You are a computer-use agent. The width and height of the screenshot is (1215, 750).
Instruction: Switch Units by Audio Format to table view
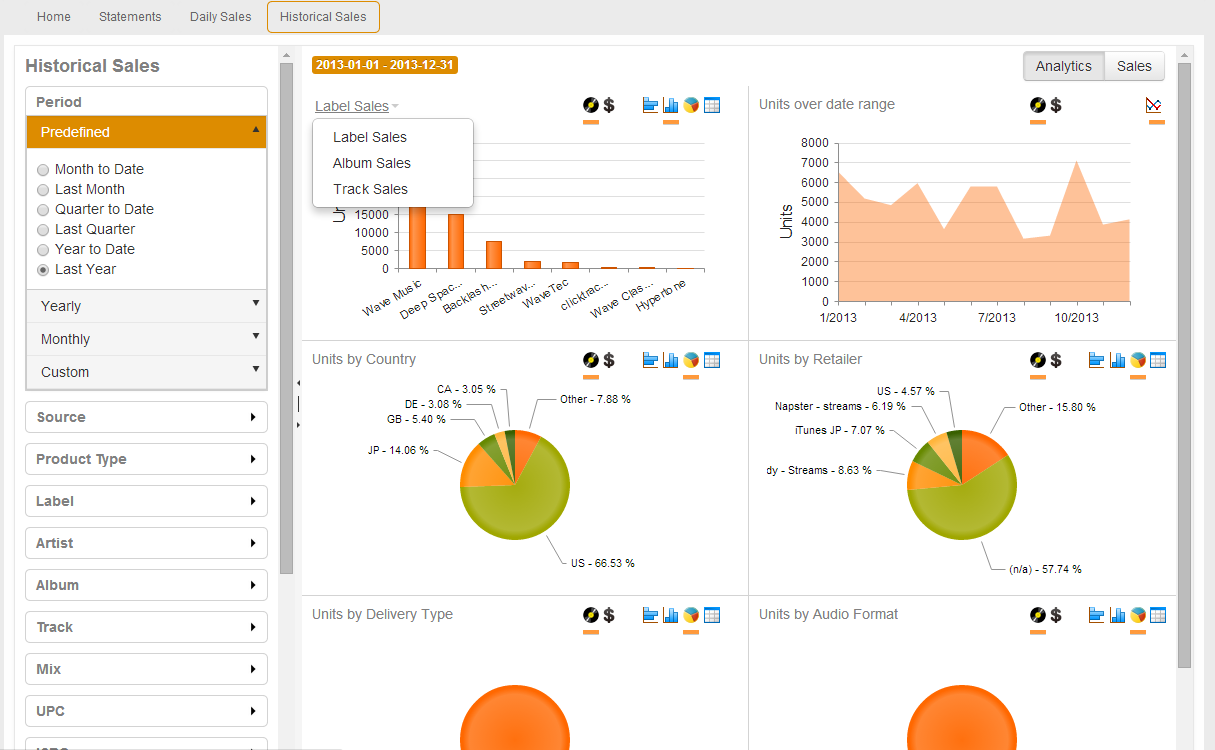(1158, 615)
